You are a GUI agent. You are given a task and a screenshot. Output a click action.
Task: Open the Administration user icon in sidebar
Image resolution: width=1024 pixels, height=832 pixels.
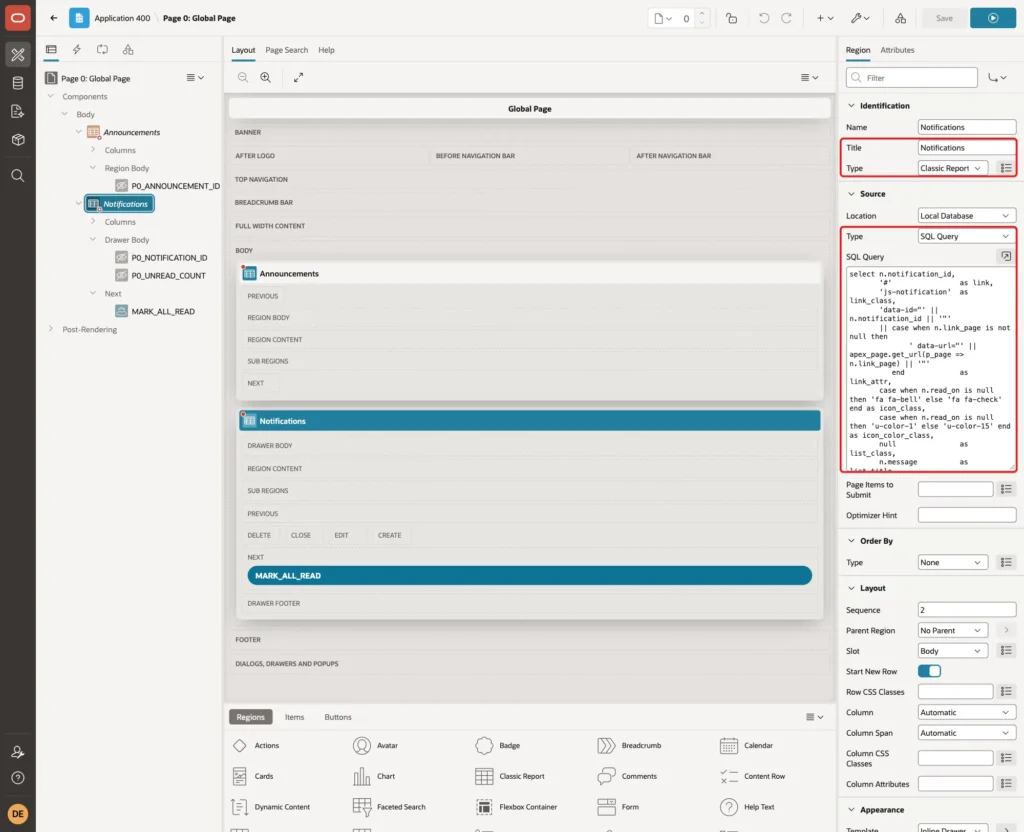pyautogui.click(x=18, y=752)
